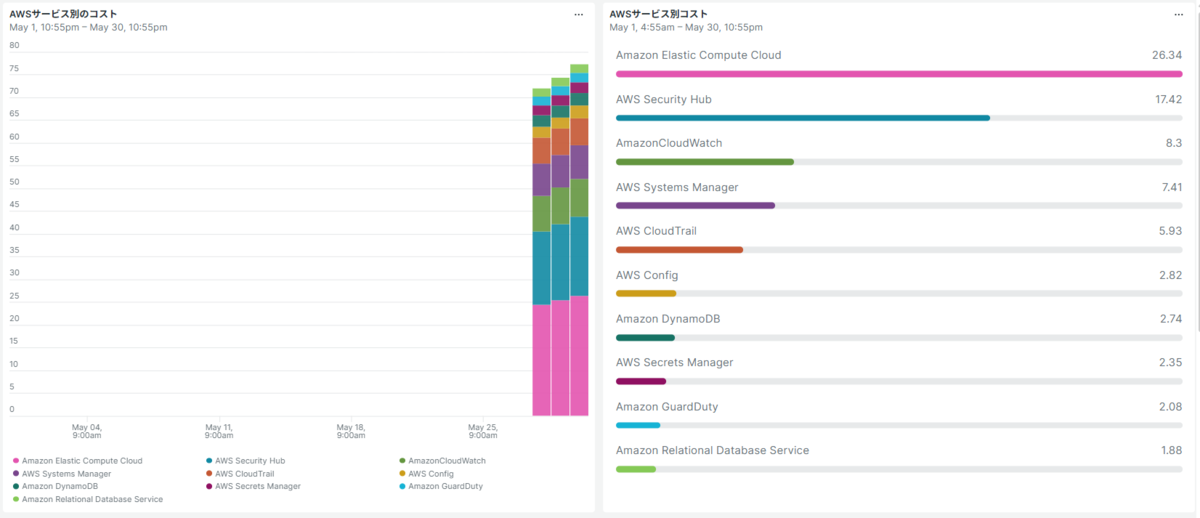The height and width of the screenshot is (518, 1200).
Task: Click the pink Elastic Compute Cloud bar
Action: coord(899,74)
